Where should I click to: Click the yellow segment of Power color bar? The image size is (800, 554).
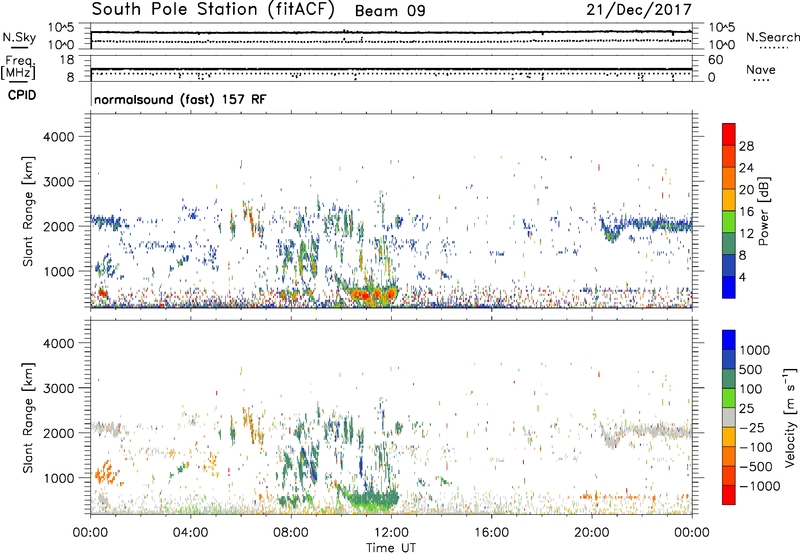tap(729, 200)
